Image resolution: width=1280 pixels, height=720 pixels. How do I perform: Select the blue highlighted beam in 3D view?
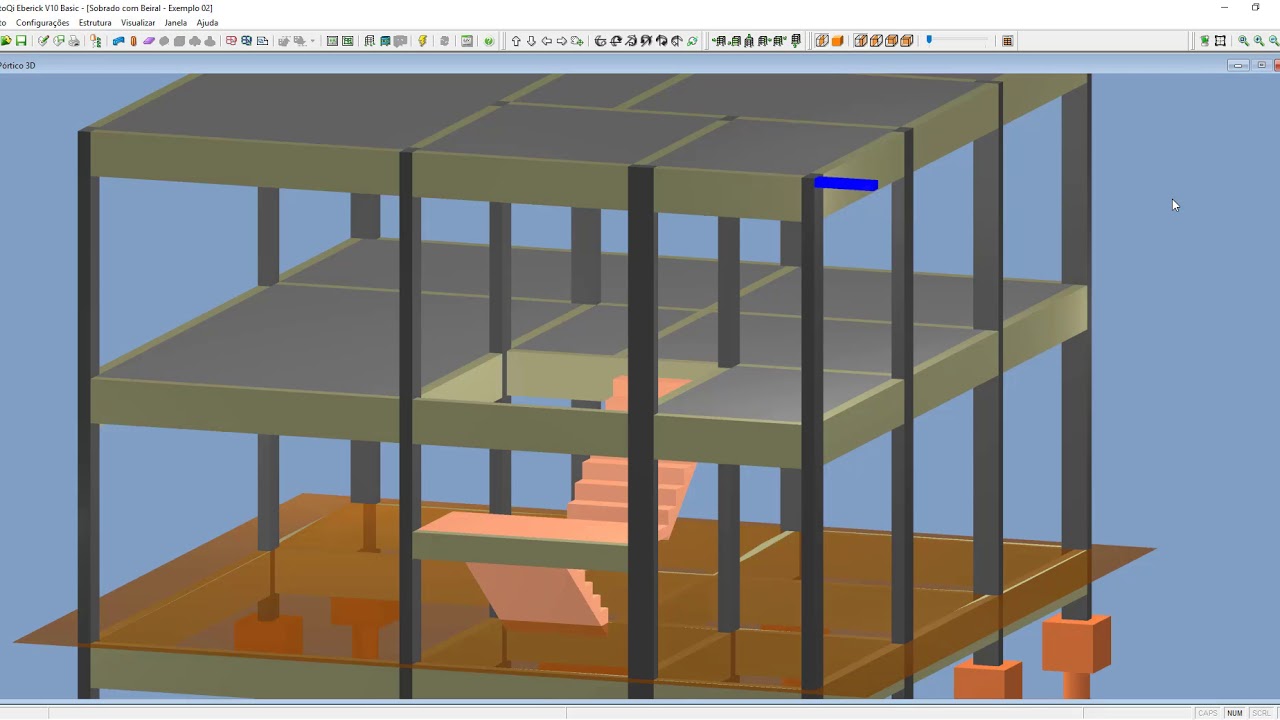tap(846, 184)
